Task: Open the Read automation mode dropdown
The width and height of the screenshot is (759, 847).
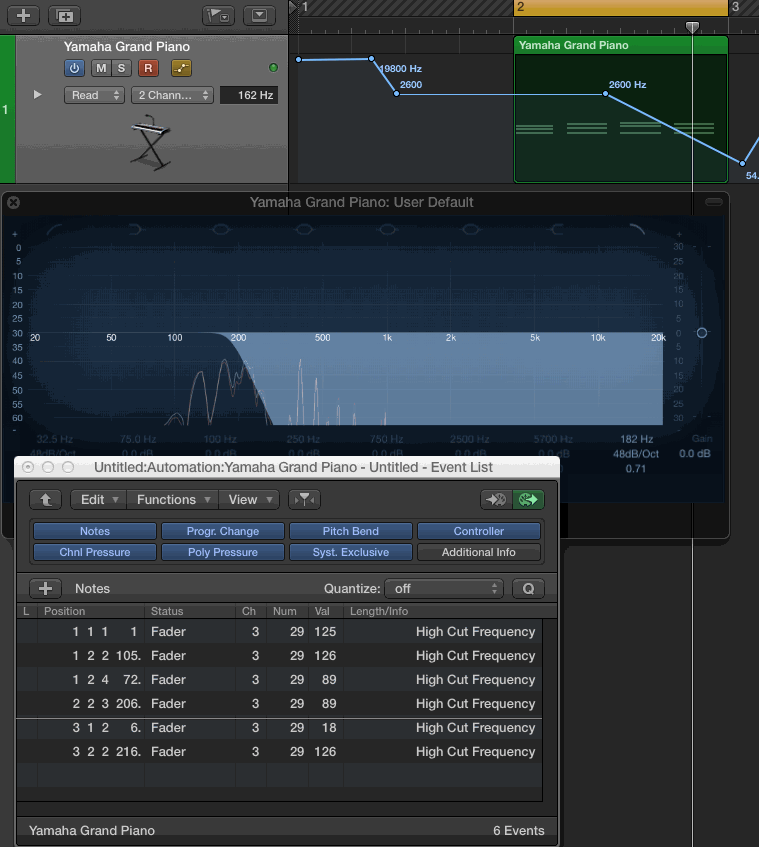Action: click(94, 95)
